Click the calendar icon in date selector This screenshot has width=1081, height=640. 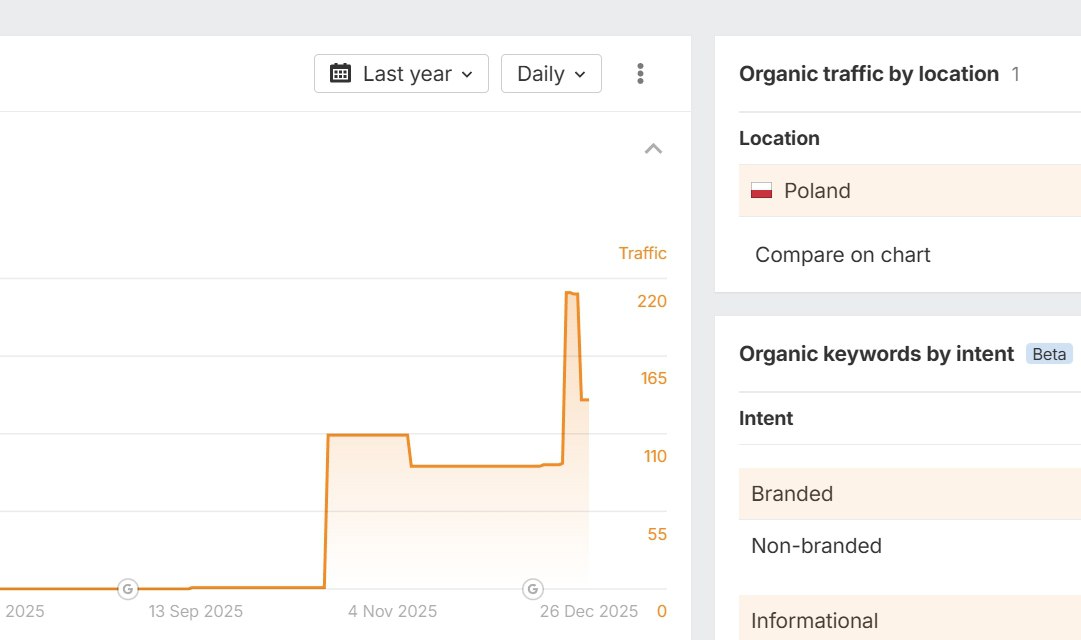pyautogui.click(x=340, y=73)
